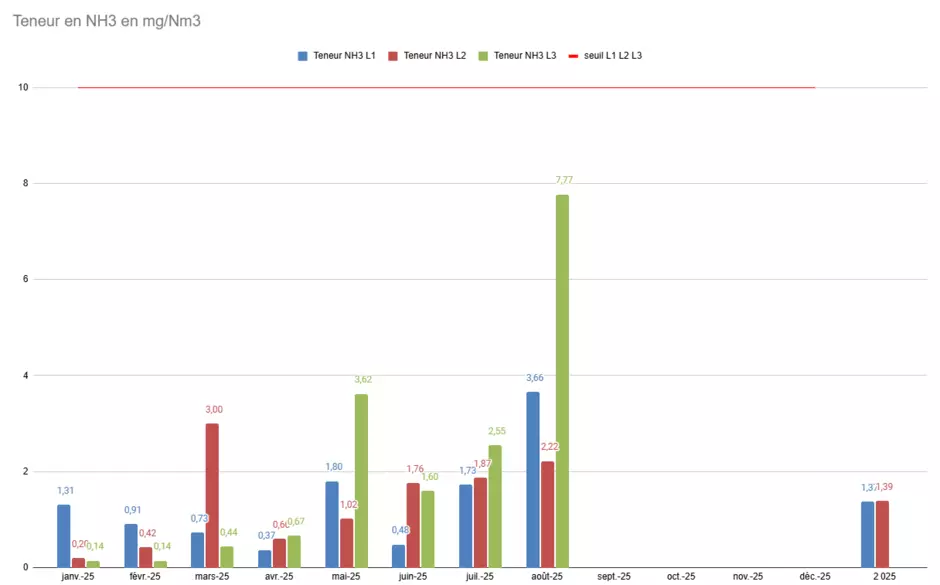Select the chart title Teneur en NH3
Image resolution: width=940 pixels, height=585 pixels.
click(107, 20)
